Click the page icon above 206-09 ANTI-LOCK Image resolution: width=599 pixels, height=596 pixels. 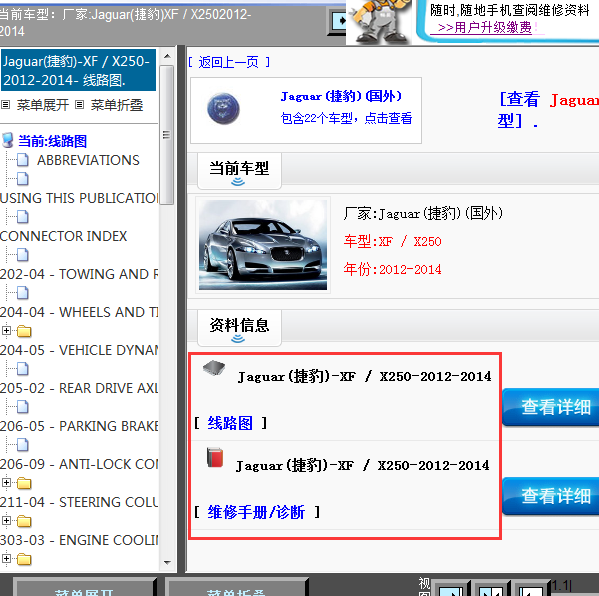[23, 445]
